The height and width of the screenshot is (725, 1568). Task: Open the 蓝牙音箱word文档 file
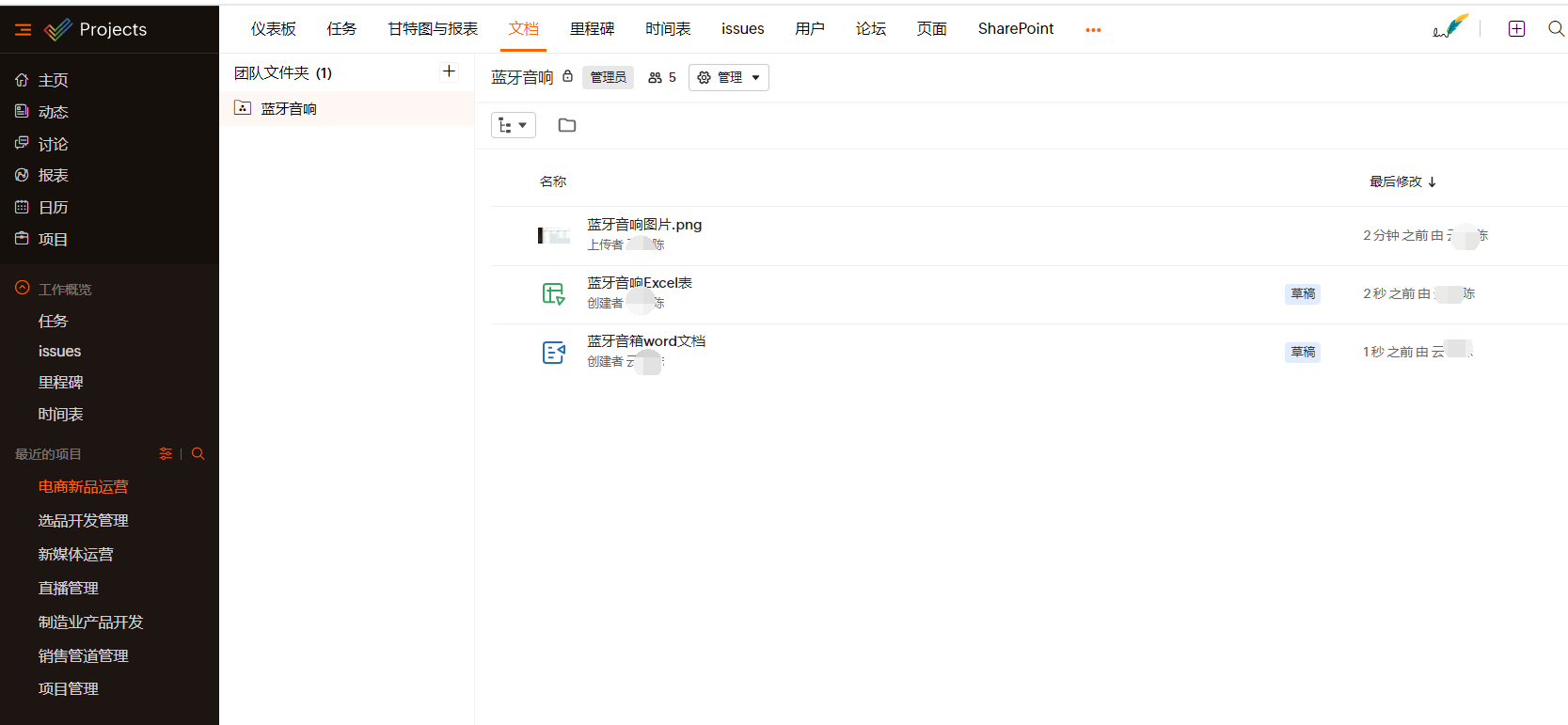click(645, 341)
